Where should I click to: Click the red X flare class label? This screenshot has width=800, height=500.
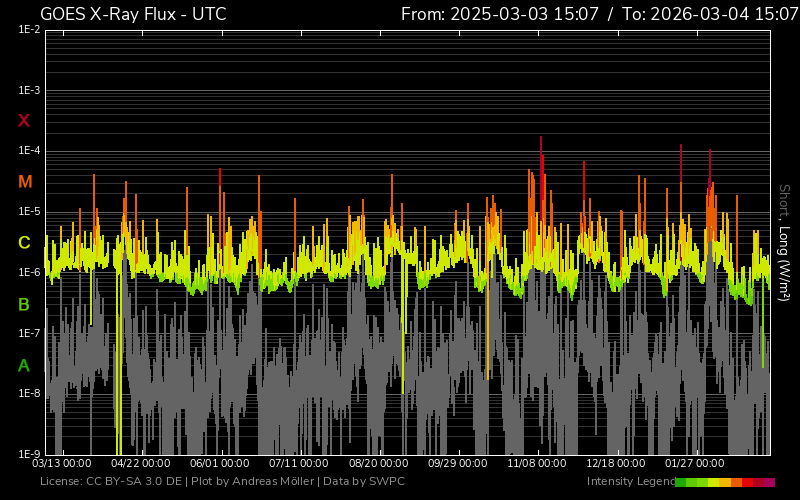click(x=24, y=121)
